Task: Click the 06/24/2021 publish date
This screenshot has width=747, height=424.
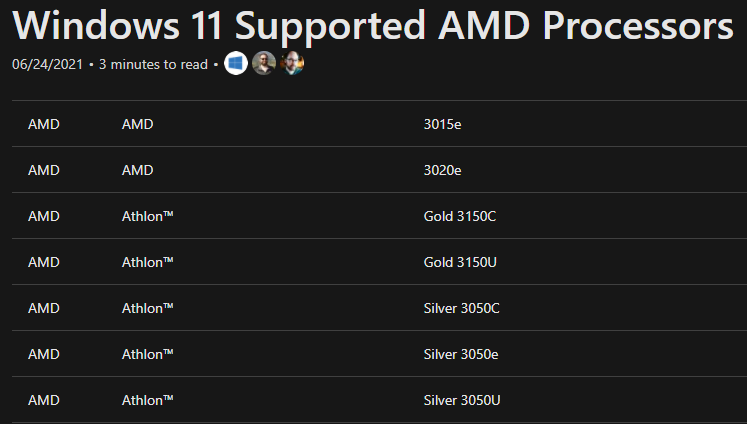Action: click(47, 64)
